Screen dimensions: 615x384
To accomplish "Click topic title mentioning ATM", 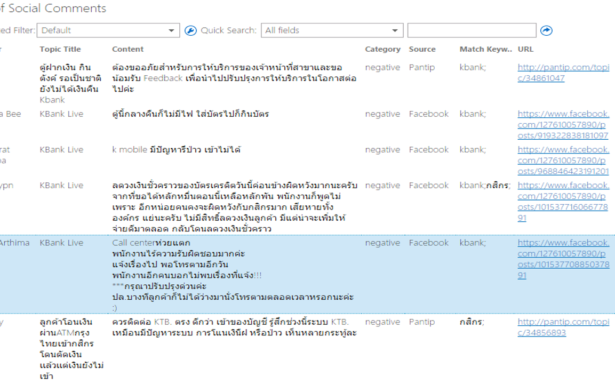I will pyautogui.click(x=71, y=349).
